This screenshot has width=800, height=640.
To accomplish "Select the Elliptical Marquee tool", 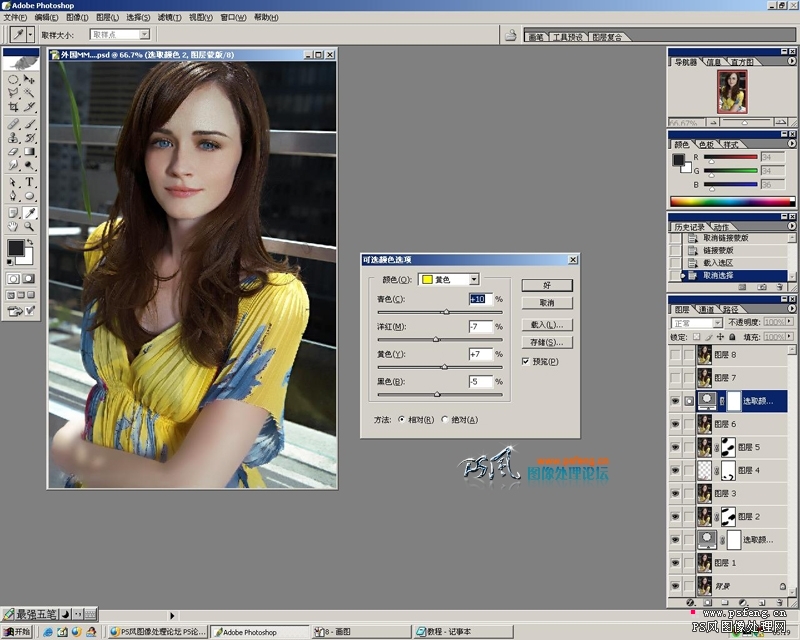I will 13,80.
